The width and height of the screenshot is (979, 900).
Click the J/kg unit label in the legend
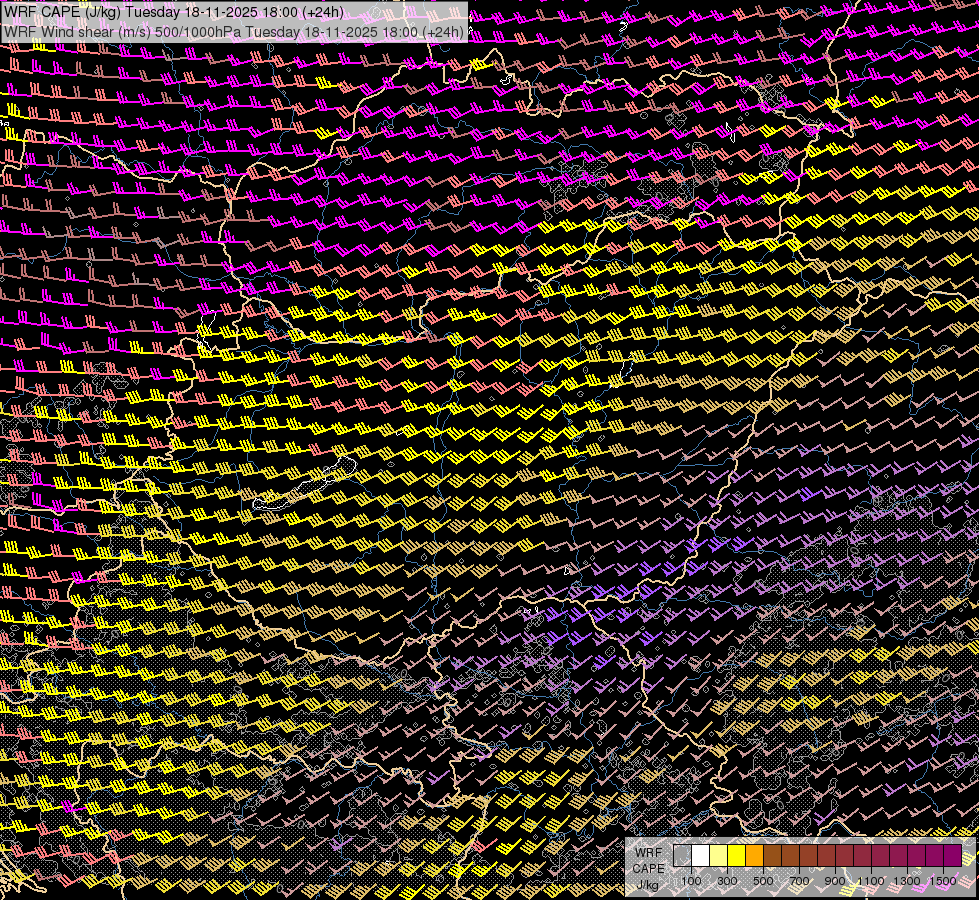point(647,884)
